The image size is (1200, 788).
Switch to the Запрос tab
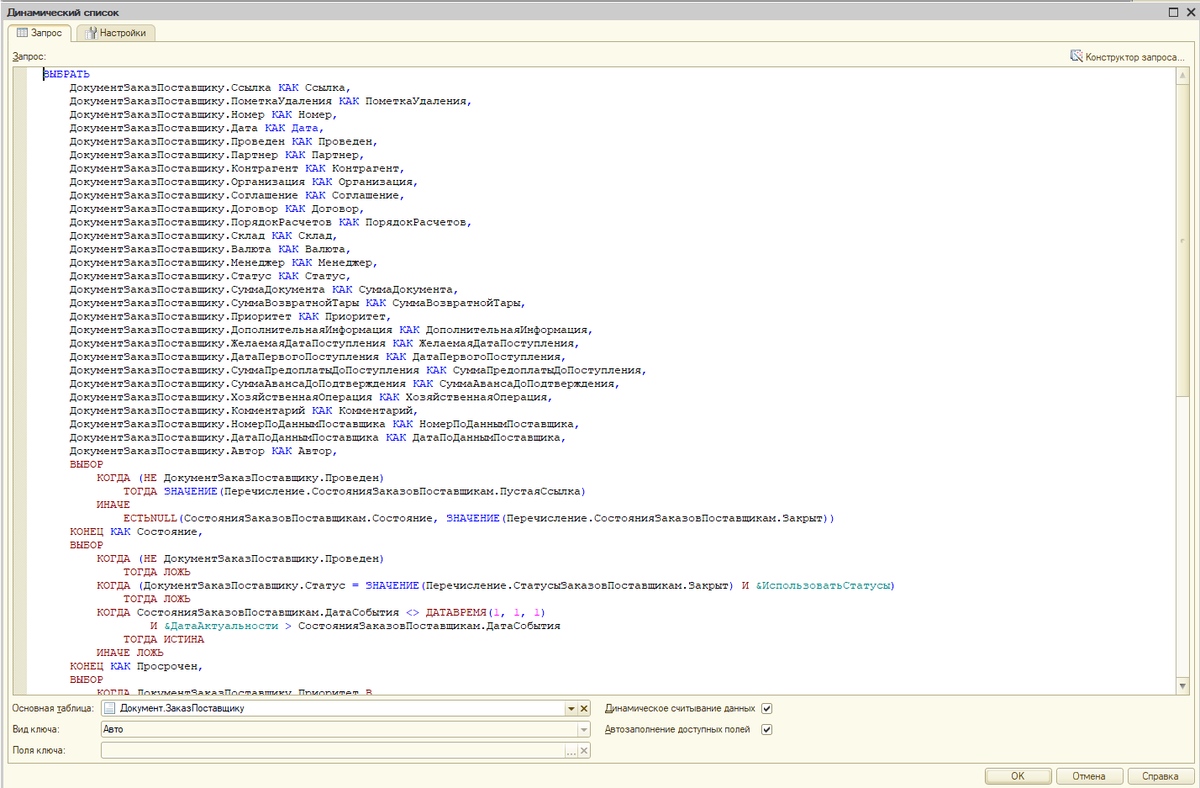(x=39, y=33)
